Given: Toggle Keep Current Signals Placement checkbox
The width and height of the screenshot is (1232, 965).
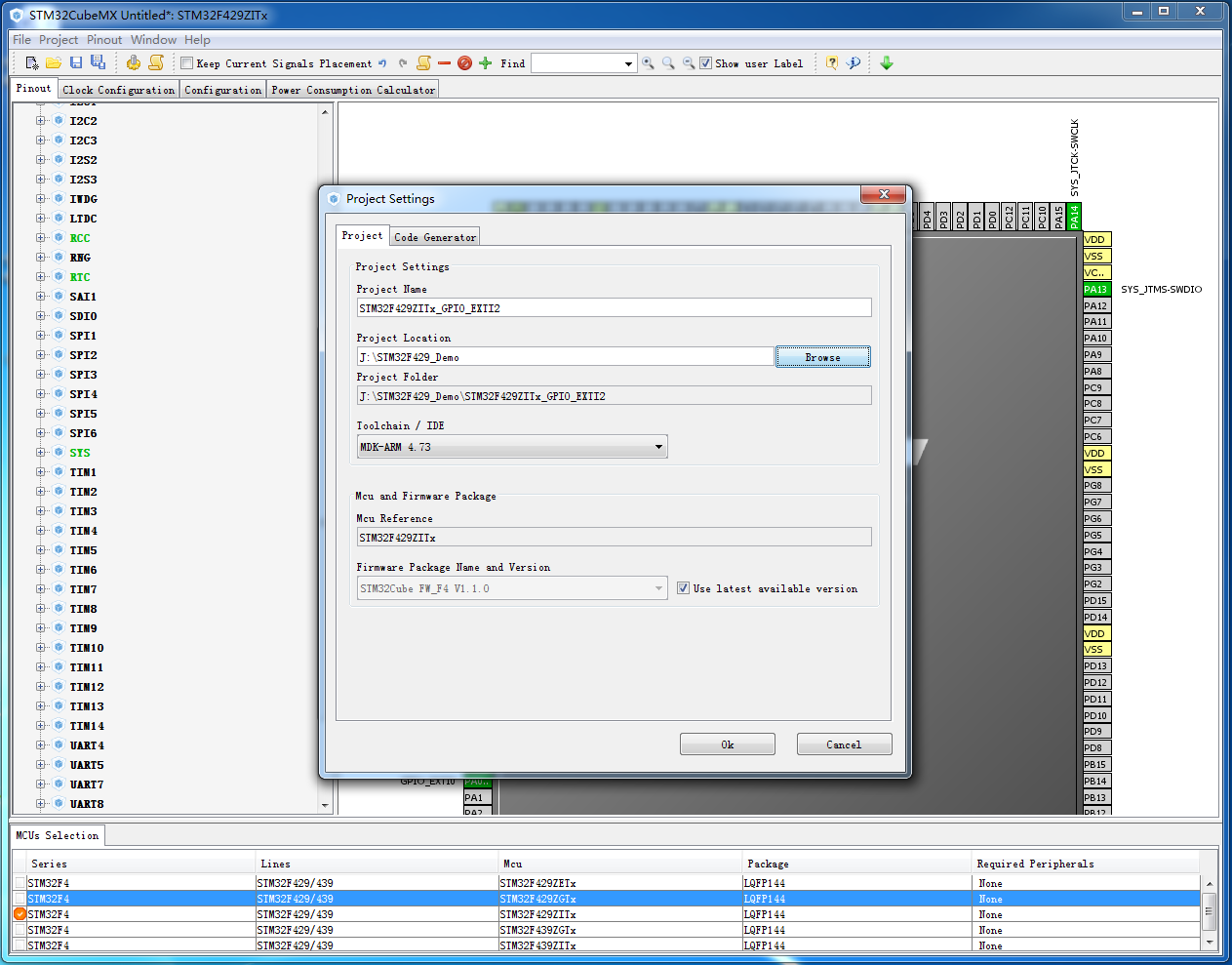Looking at the screenshot, I should [186, 63].
